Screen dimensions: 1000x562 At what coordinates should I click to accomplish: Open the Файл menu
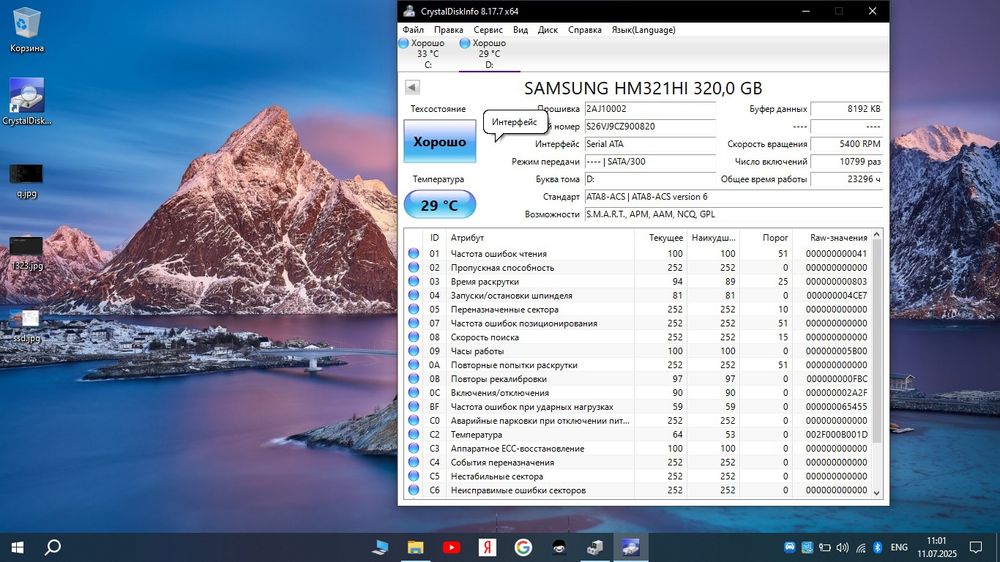click(x=413, y=30)
